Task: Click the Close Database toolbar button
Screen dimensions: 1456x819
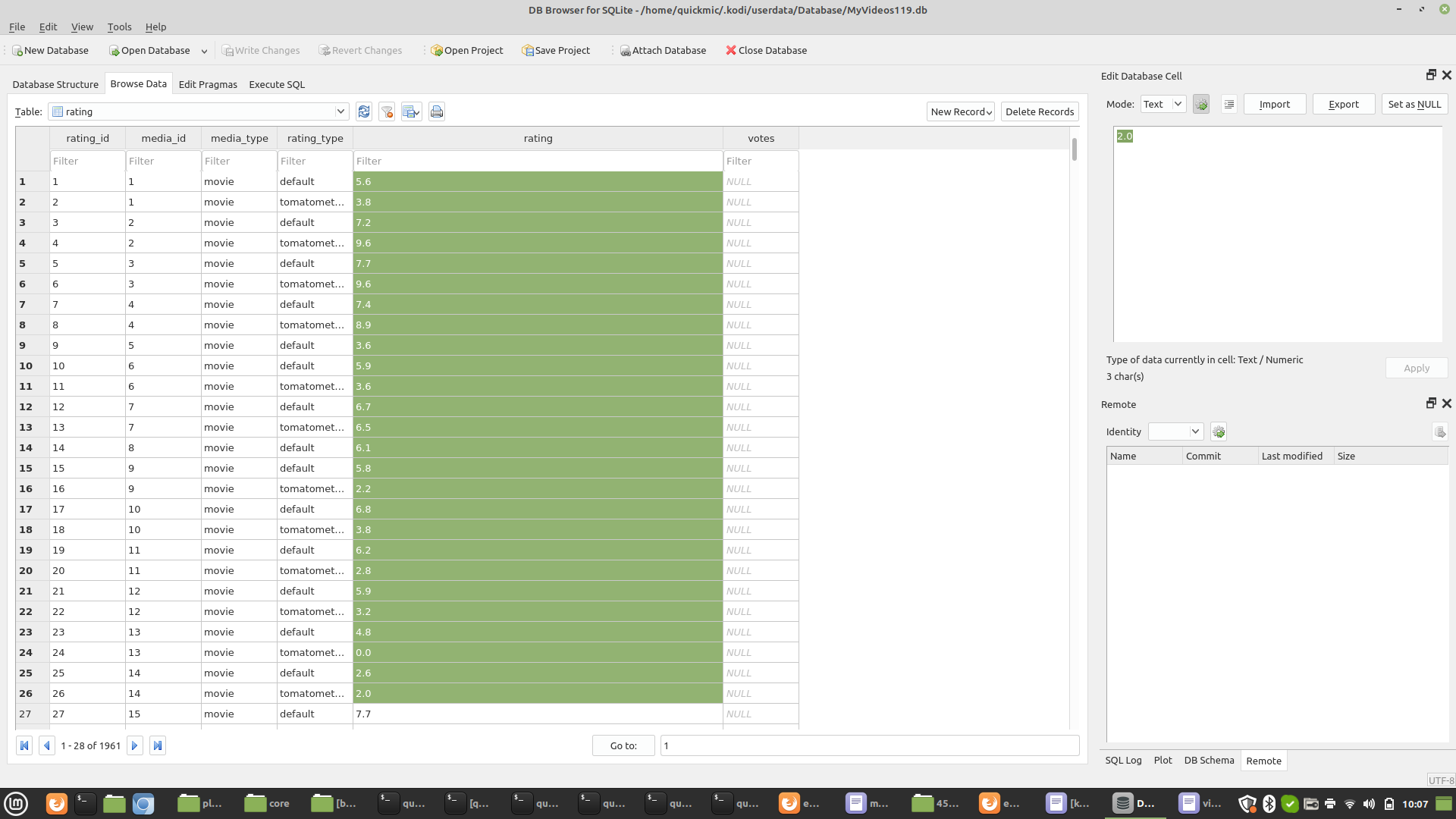Action: (766, 50)
